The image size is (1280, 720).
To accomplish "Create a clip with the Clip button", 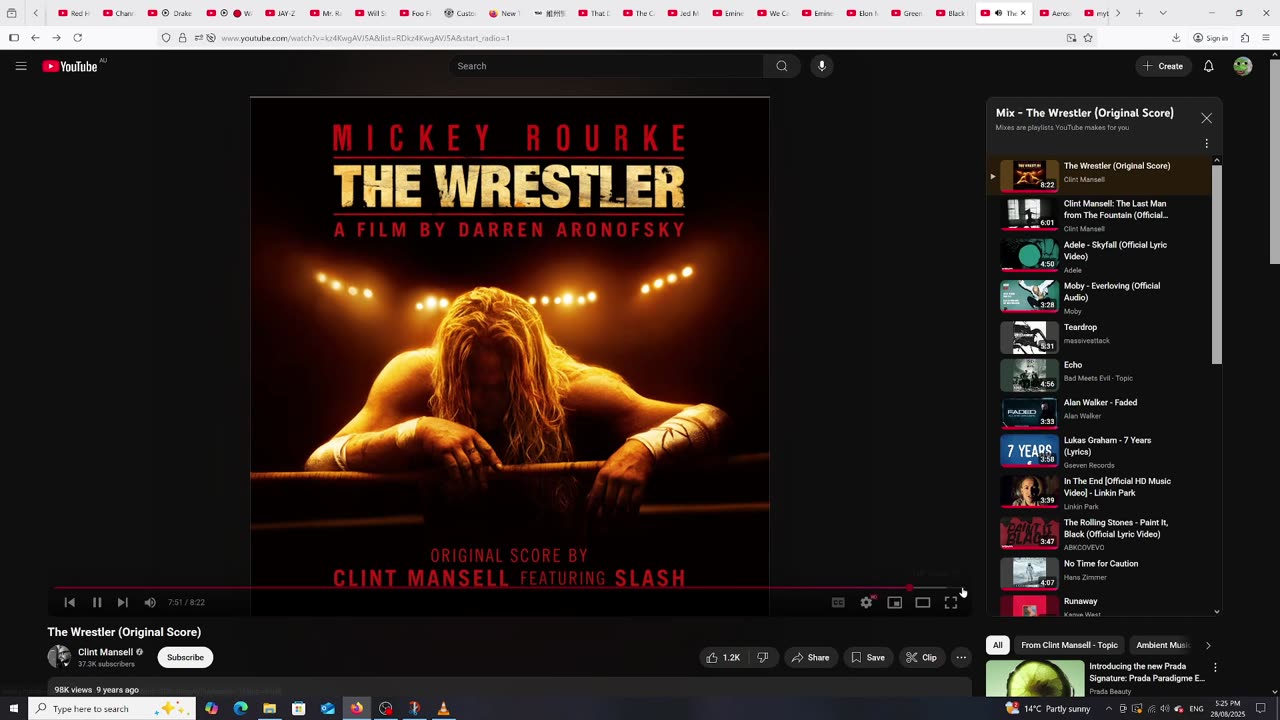I will point(921,657).
